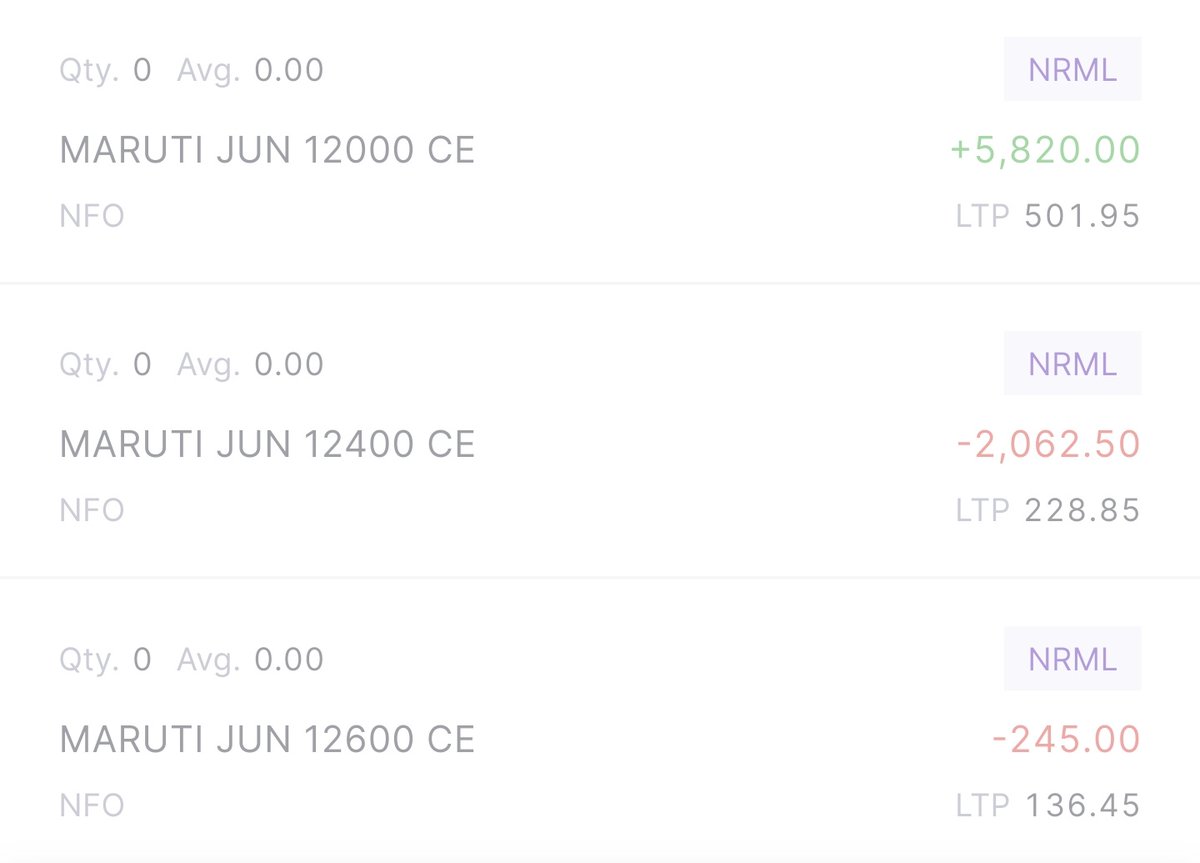This screenshot has width=1200, height=863.
Task: Click Avg. 0.00 on 12000 CE row
Action: pos(251,71)
